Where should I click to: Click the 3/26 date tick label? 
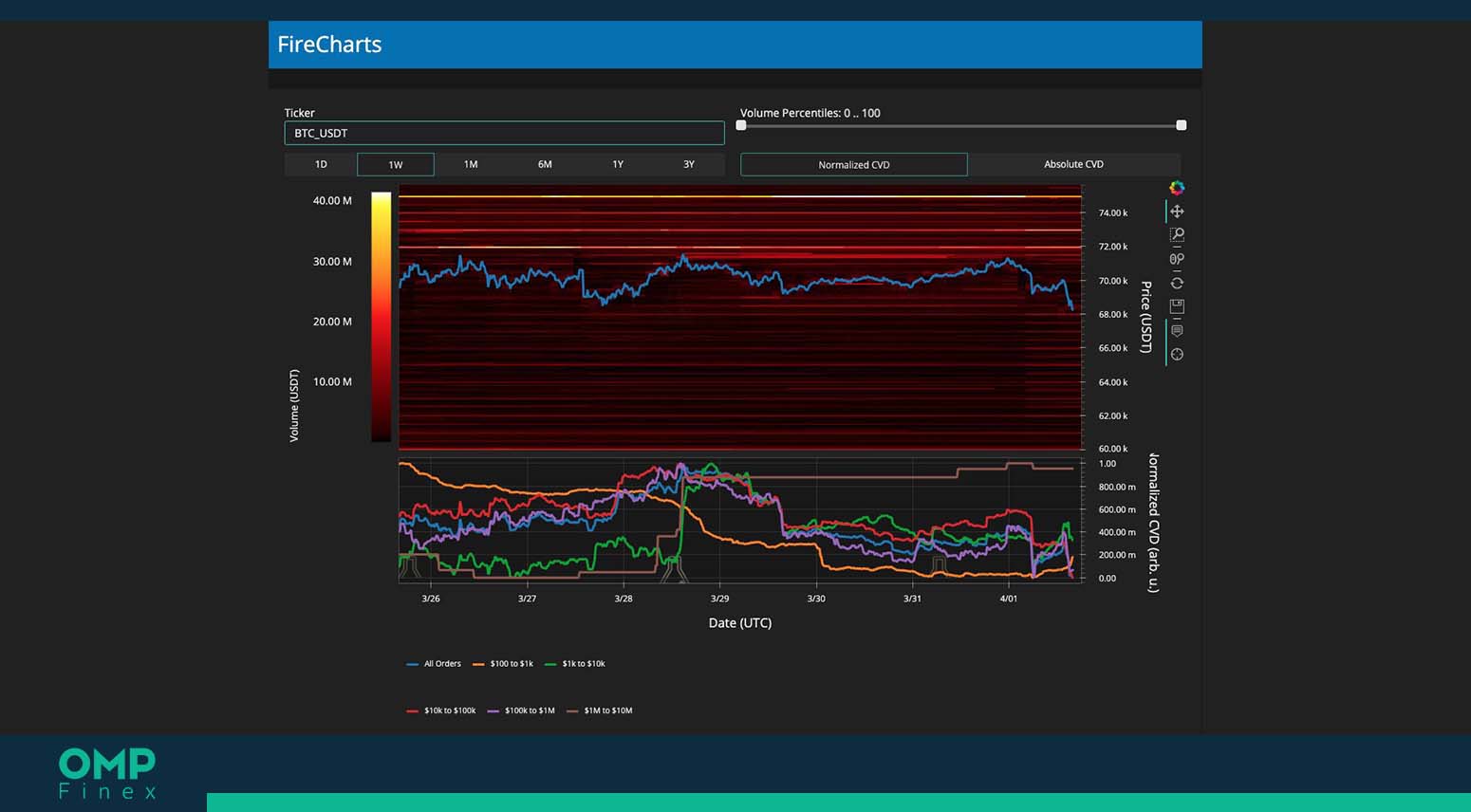pyautogui.click(x=431, y=599)
